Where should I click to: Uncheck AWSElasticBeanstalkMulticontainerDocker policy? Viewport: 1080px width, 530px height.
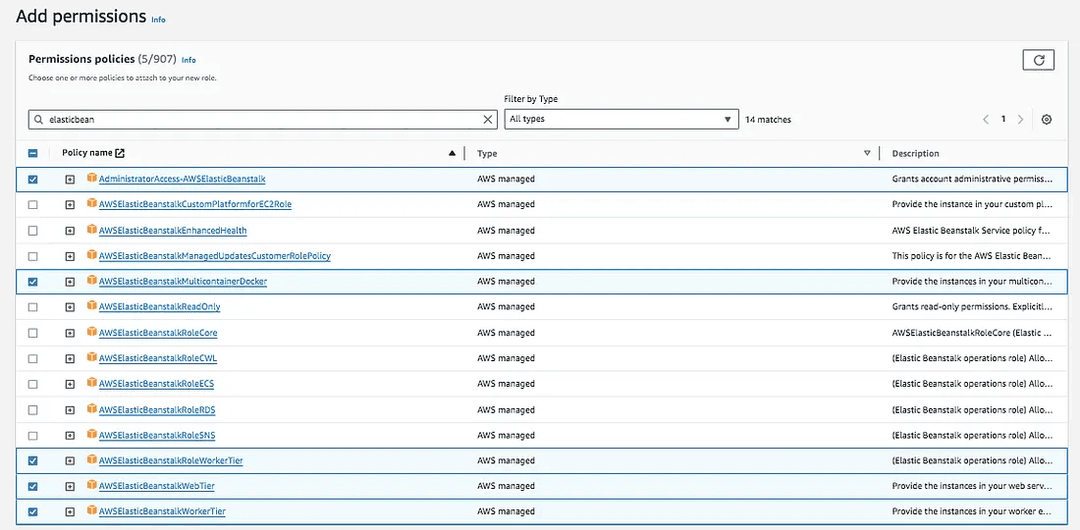coord(33,282)
